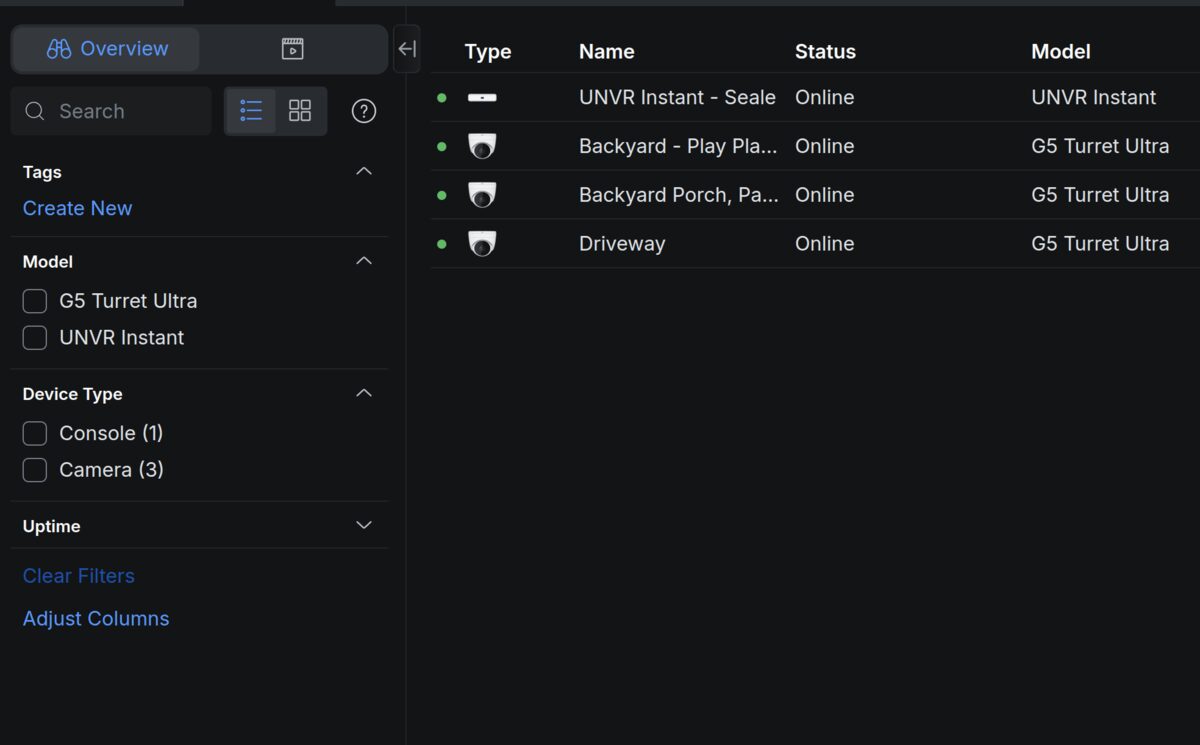Select the UNVR Instant - Seale name
This screenshot has width=1200, height=745.
[x=677, y=98]
